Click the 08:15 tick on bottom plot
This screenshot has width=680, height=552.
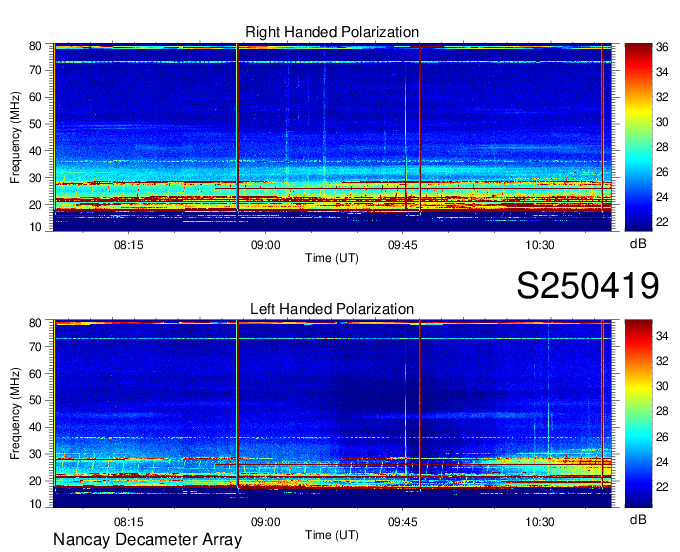pyautogui.click(x=128, y=522)
